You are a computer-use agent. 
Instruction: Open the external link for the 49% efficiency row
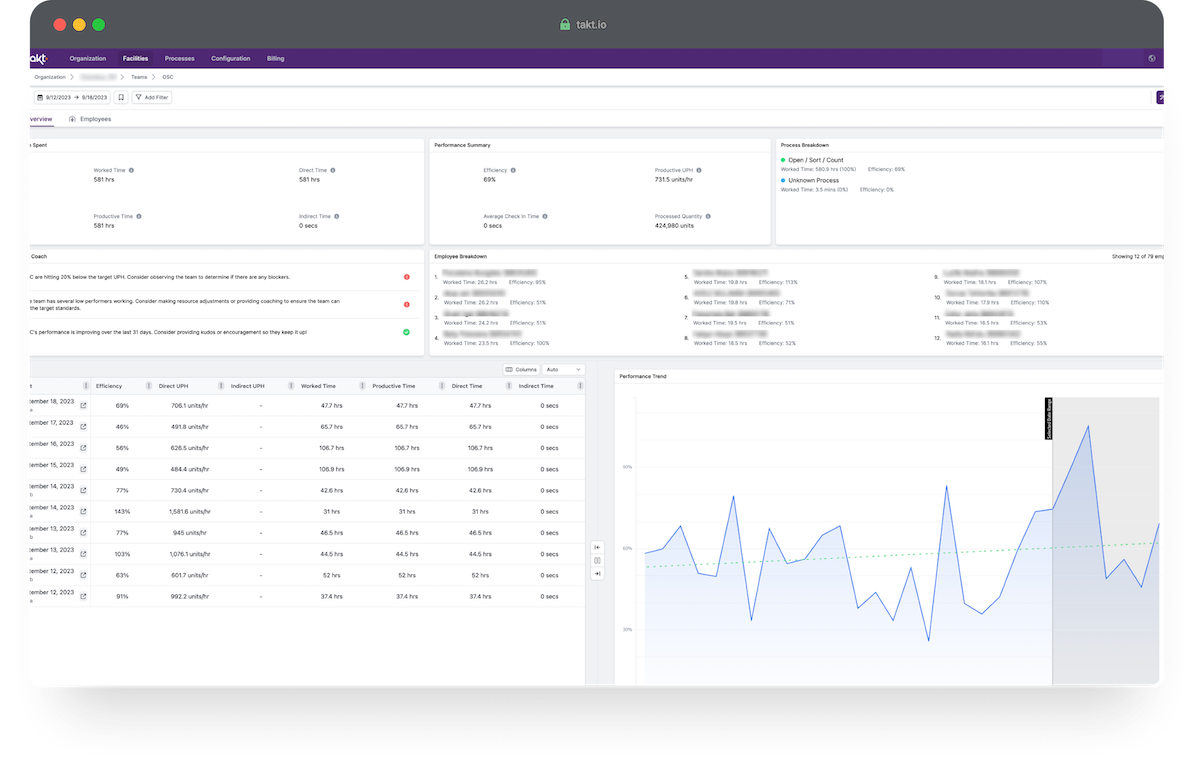click(x=84, y=469)
